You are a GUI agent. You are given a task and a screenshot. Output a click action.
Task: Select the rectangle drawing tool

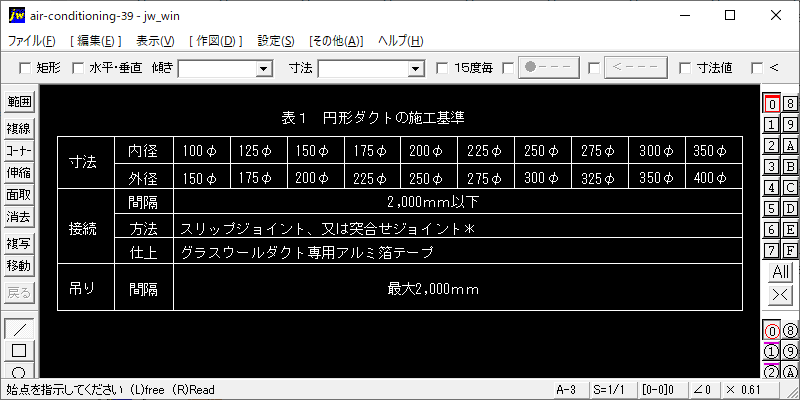point(19,351)
